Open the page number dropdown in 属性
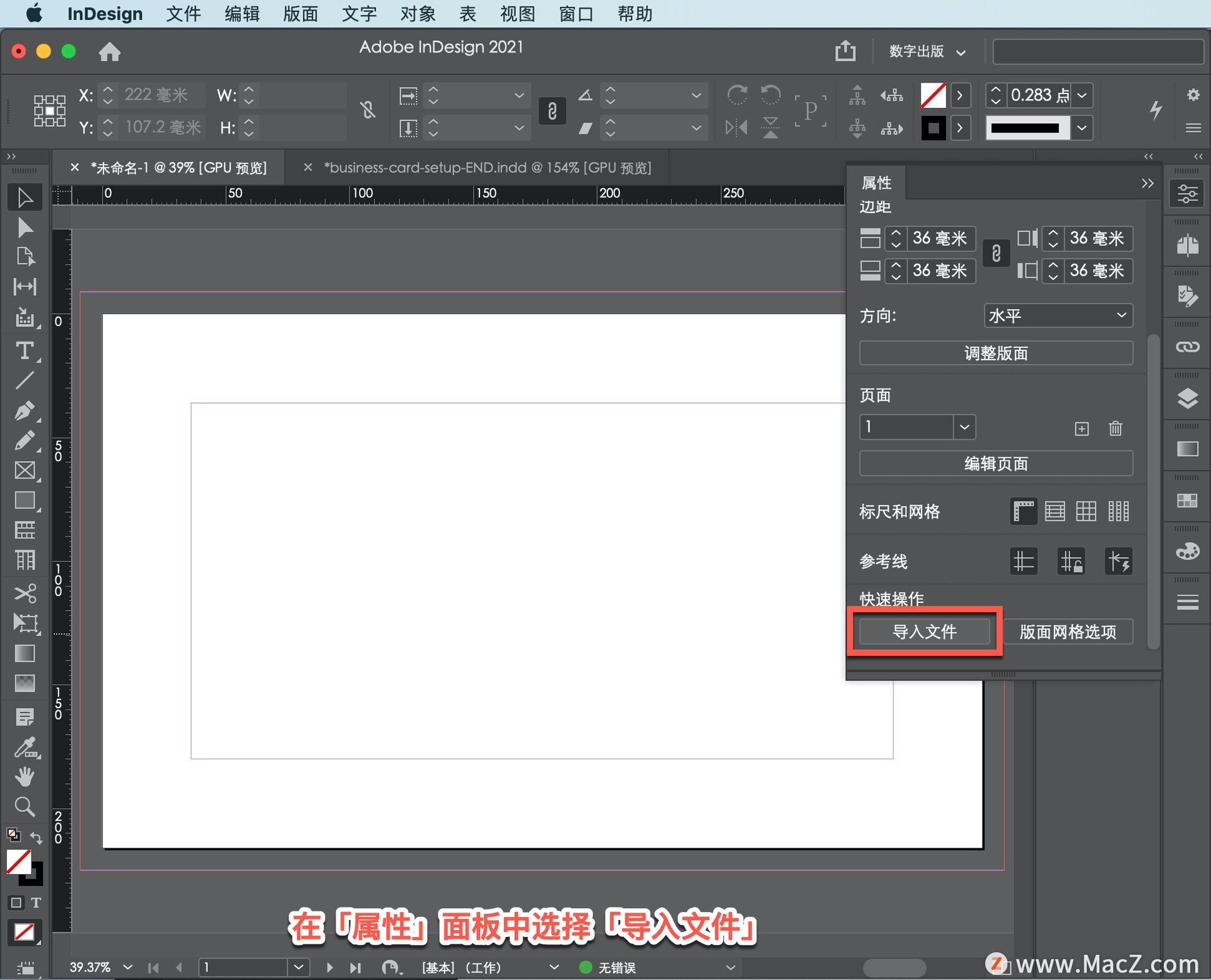This screenshot has width=1211, height=980. pyautogui.click(x=964, y=427)
